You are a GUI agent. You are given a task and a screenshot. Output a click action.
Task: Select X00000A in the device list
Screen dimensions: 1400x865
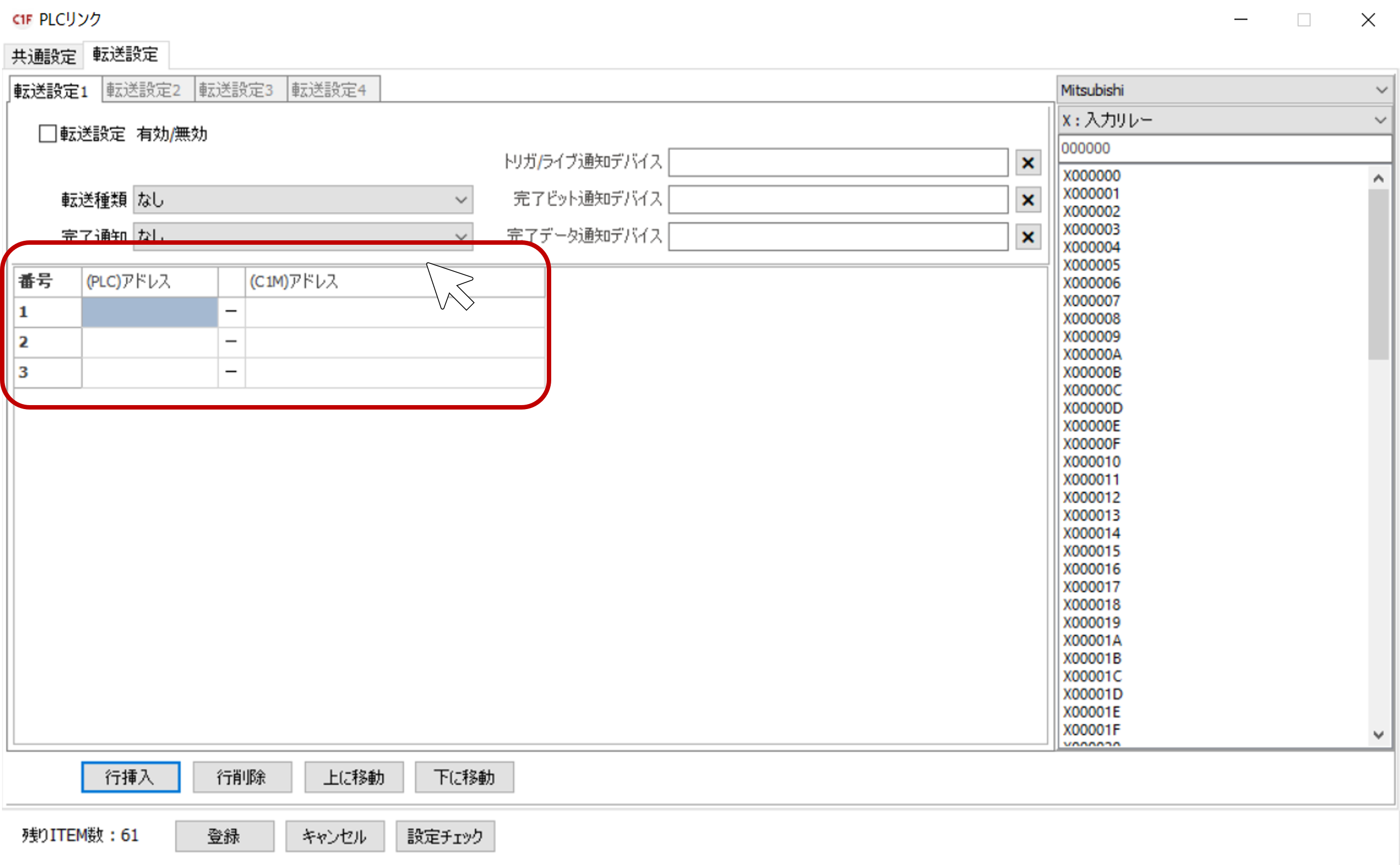1092,355
